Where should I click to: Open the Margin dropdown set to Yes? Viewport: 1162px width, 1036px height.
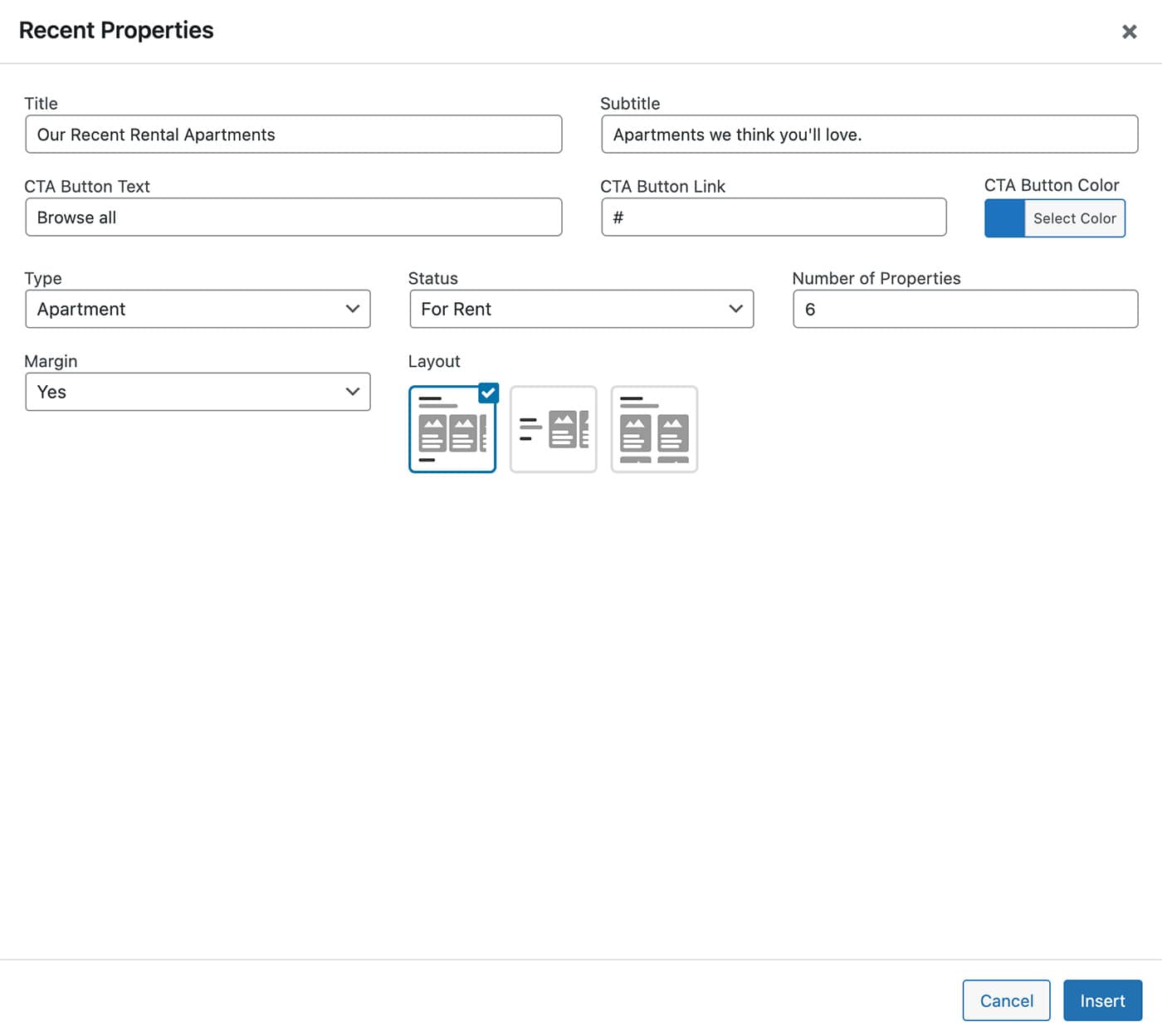pos(198,392)
